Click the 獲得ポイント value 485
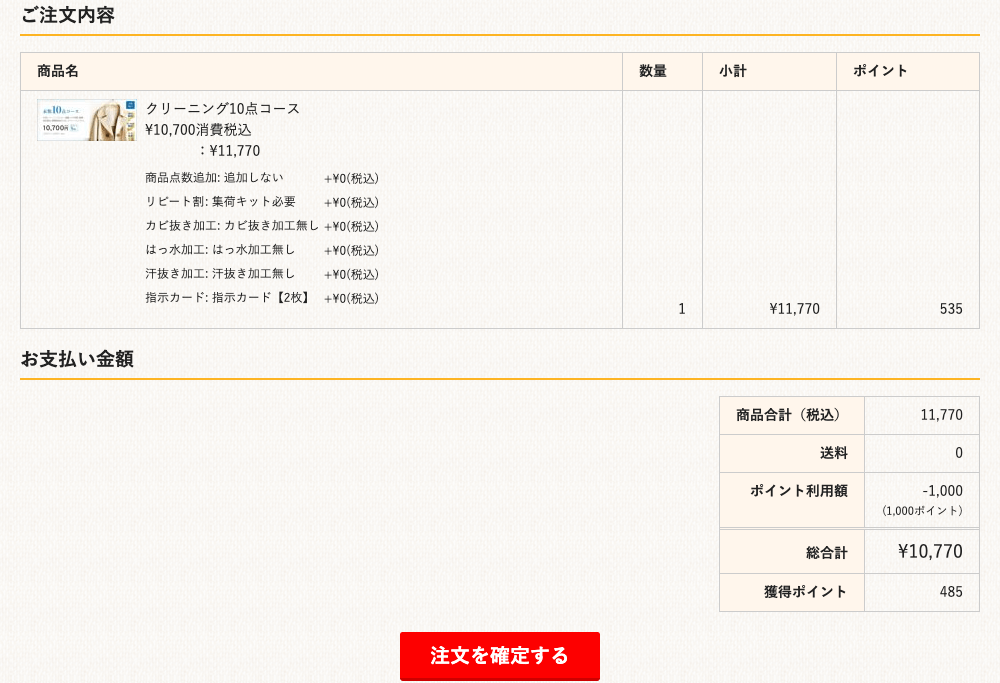 (950, 592)
